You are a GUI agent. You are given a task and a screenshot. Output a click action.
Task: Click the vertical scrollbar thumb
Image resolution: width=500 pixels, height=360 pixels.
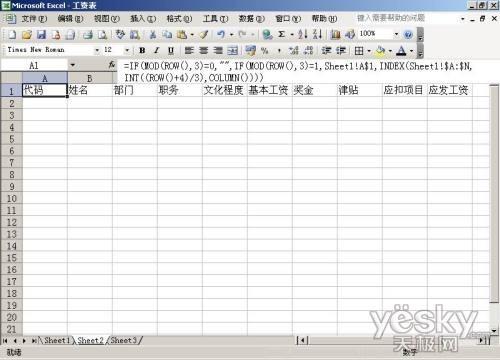pyautogui.click(x=494, y=194)
